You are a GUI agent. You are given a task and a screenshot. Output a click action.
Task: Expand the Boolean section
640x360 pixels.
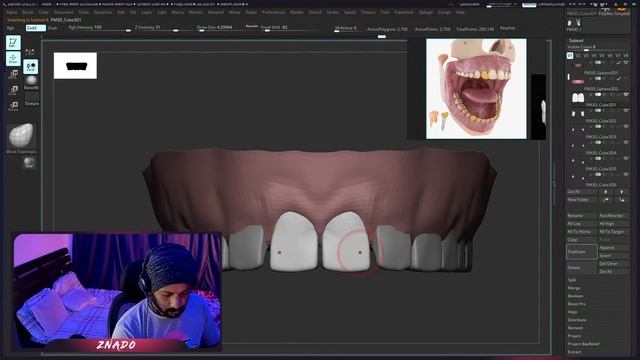click(576, 296)
